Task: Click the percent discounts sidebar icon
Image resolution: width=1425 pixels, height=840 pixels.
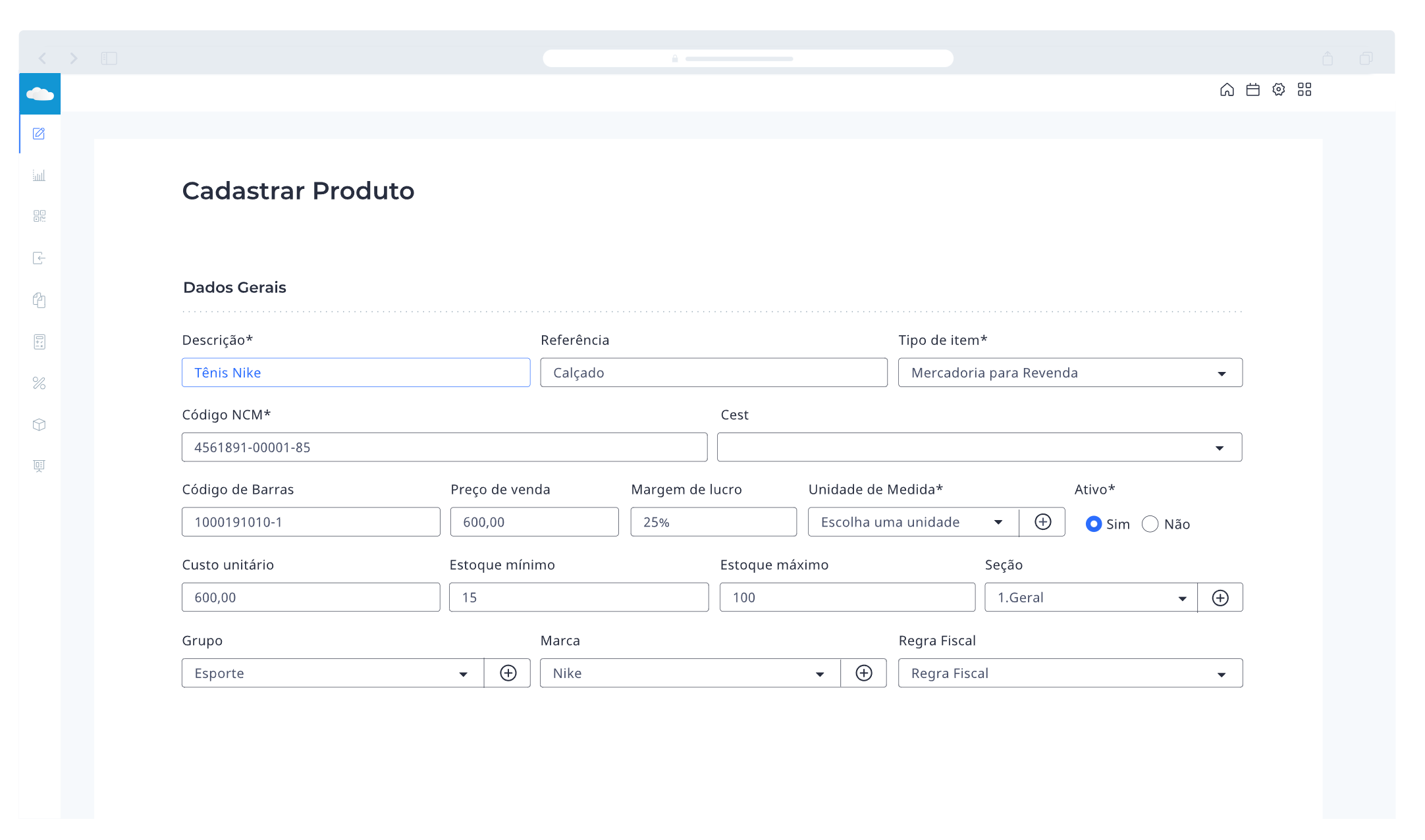Action: (x=39, y=383)
